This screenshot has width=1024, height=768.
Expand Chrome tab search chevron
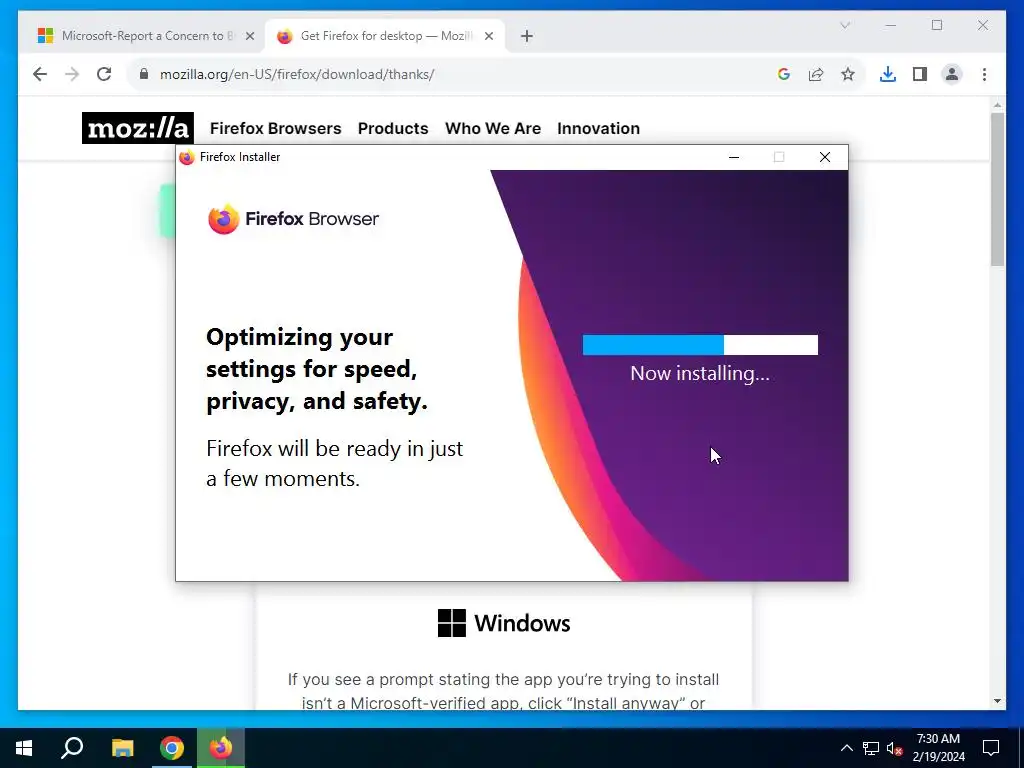click(844, 25)
